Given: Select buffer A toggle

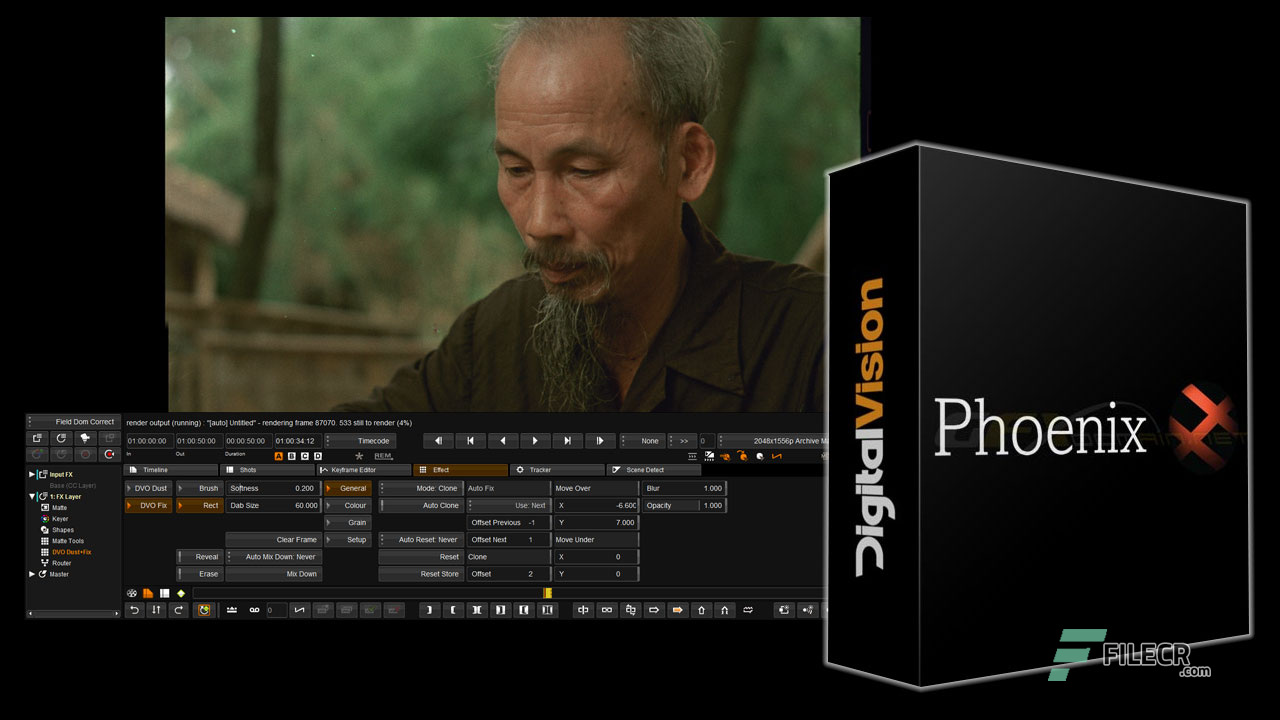Looking at the screenshot, I should click(x=279, y=456).
